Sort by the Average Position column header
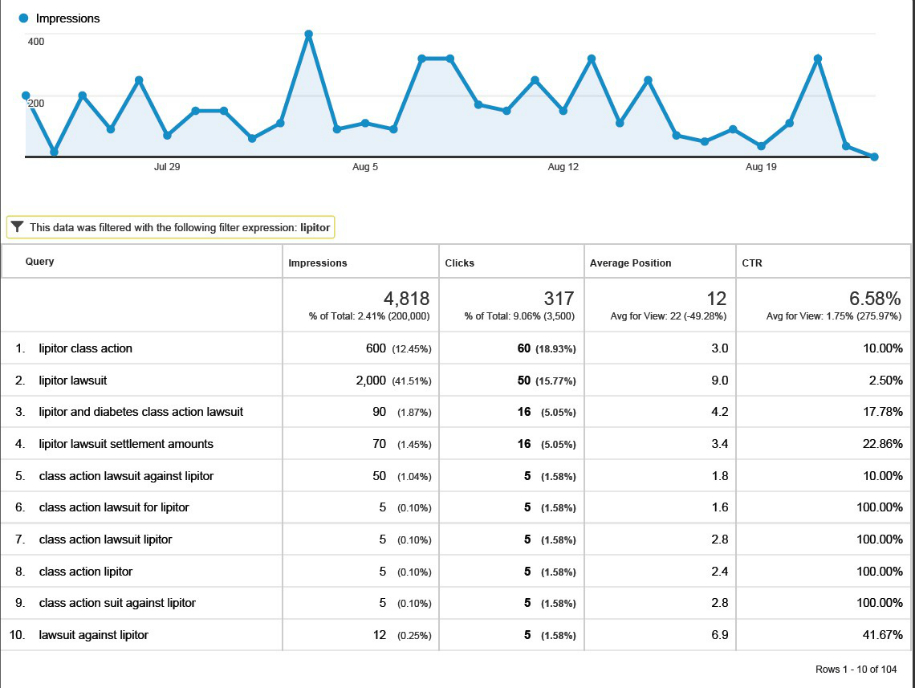Image resolution: width=915 pixels, height=688 pixels. [x=630, y=263]
